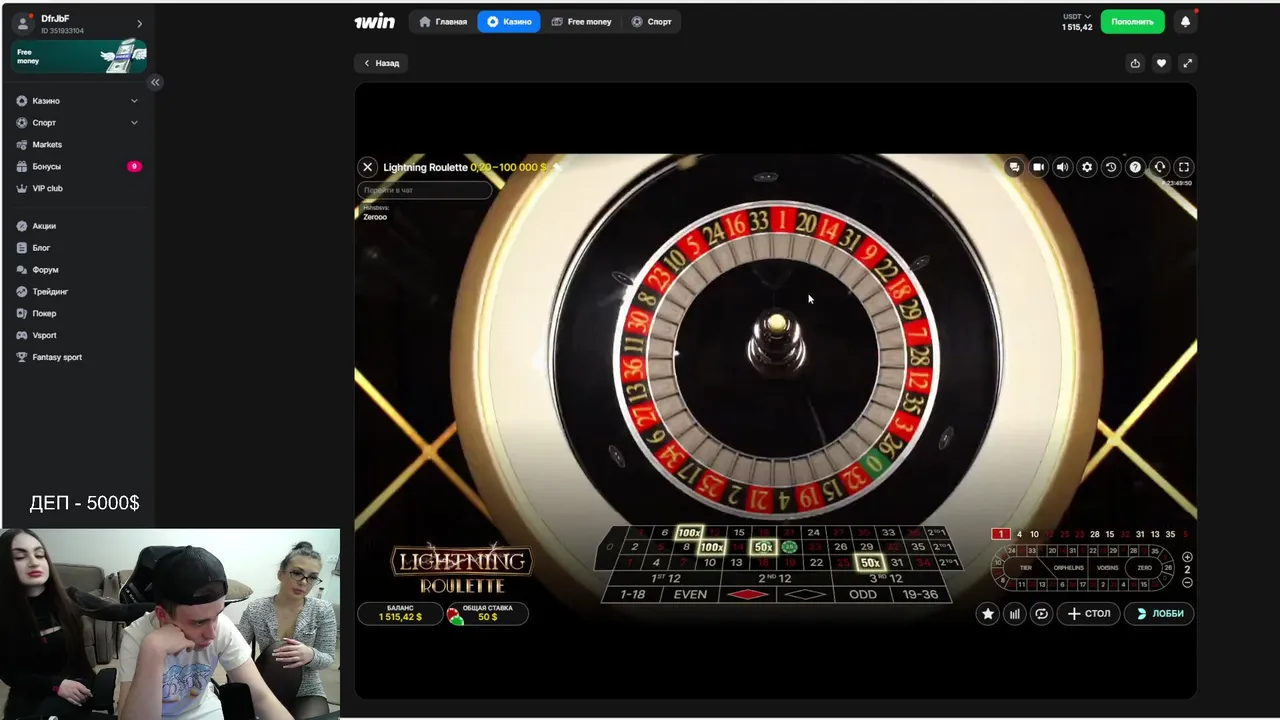Screen dimensions: 1280x720
Task: Expand game frame with arrows icon
Action: click(x=1187, y=63)
